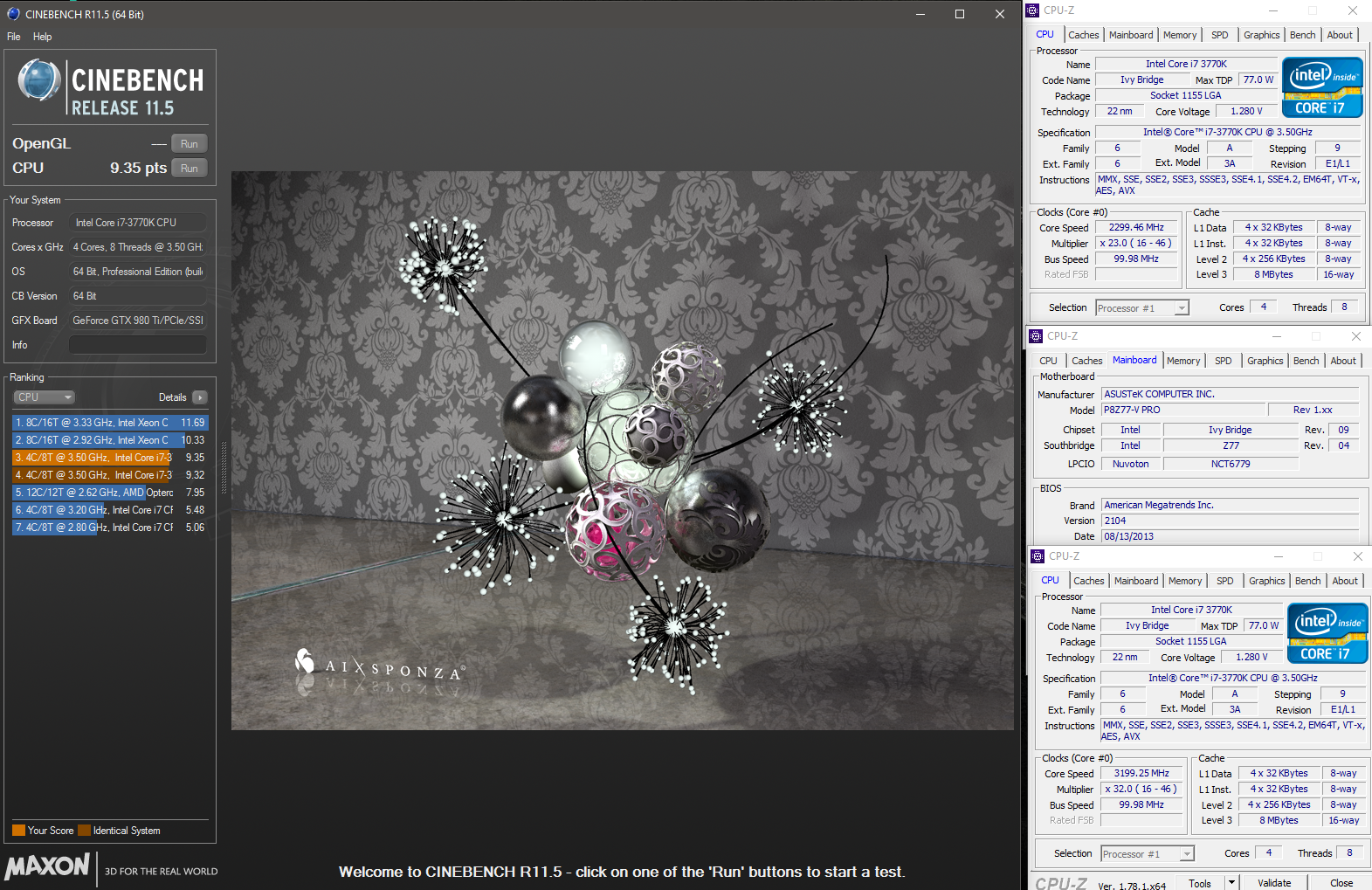
Task: Click the GeForce GTX 980 Ti GFX Board field
Action: 138,321
